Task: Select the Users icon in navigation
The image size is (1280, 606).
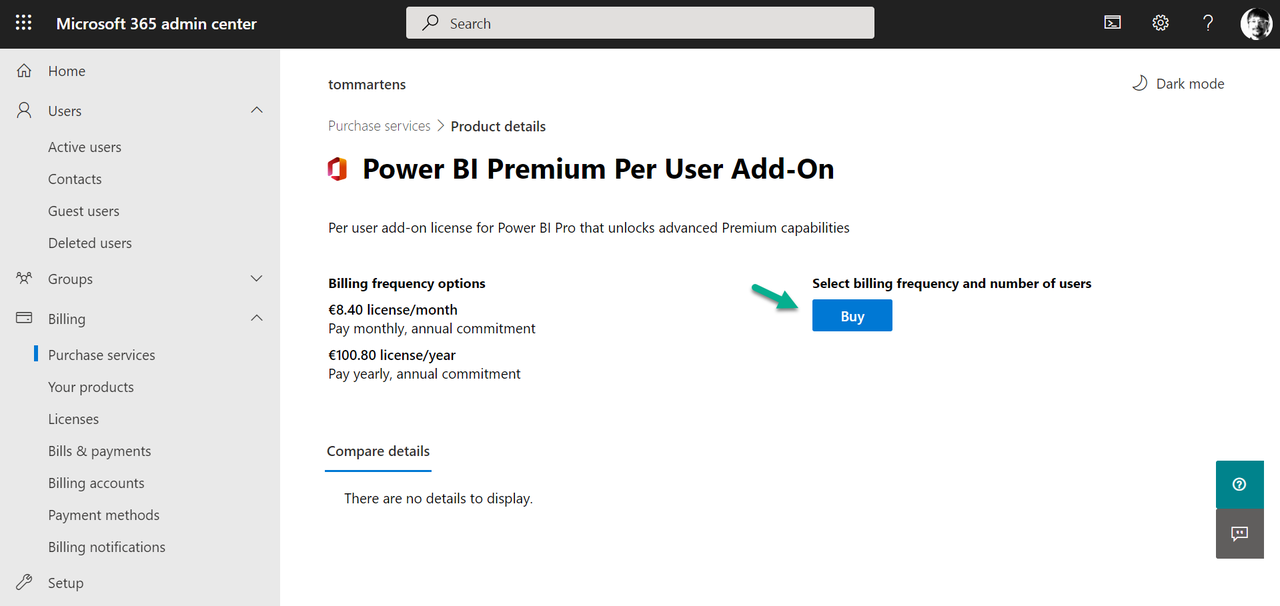Action: [23, 110]
